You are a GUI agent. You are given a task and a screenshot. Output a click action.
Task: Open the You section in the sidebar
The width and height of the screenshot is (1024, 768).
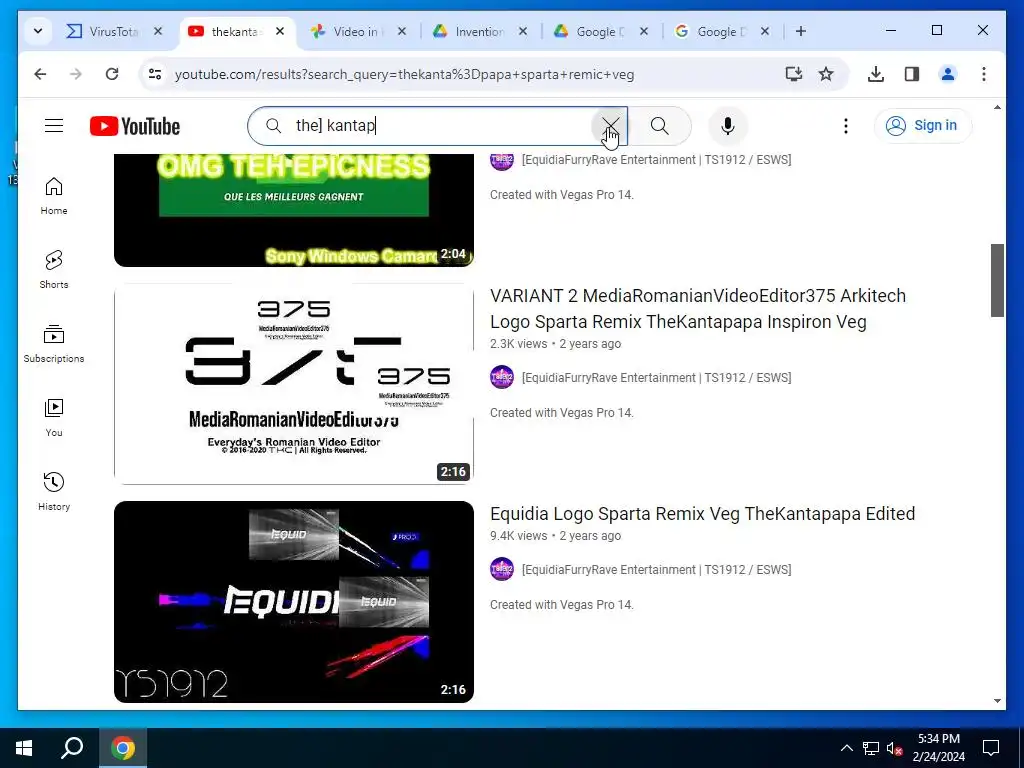coord(54,418)
